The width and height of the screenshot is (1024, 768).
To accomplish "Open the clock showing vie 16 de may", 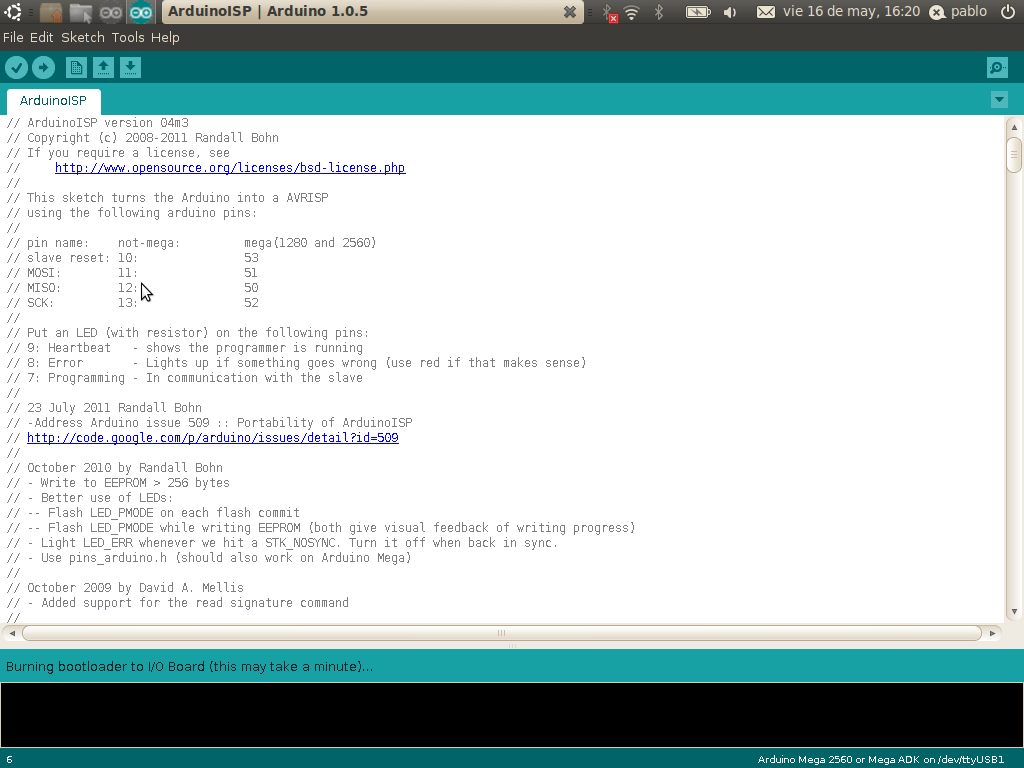I will click(852, 11).
